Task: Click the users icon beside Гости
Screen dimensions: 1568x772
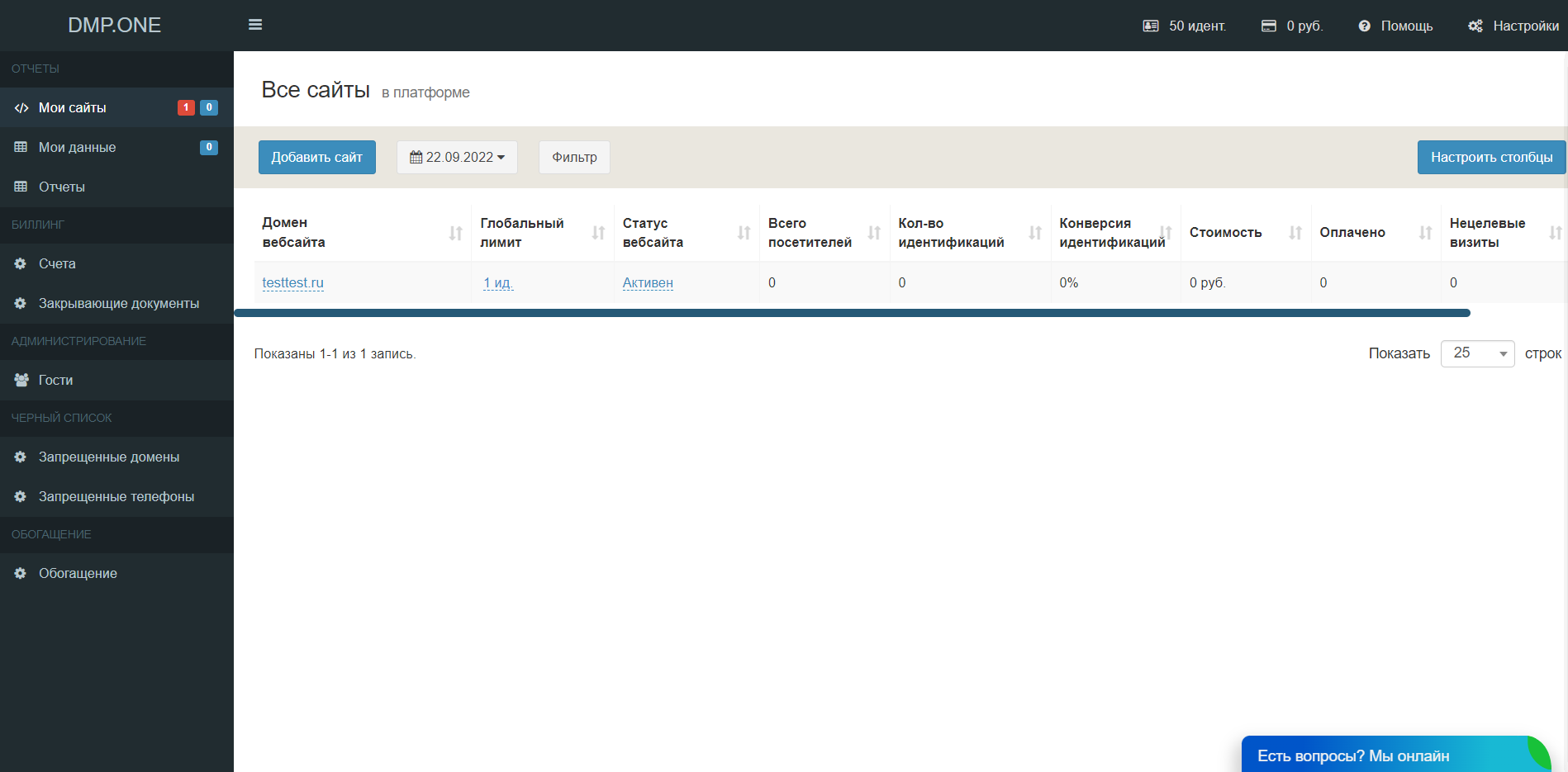Action: tap(21, 380)
